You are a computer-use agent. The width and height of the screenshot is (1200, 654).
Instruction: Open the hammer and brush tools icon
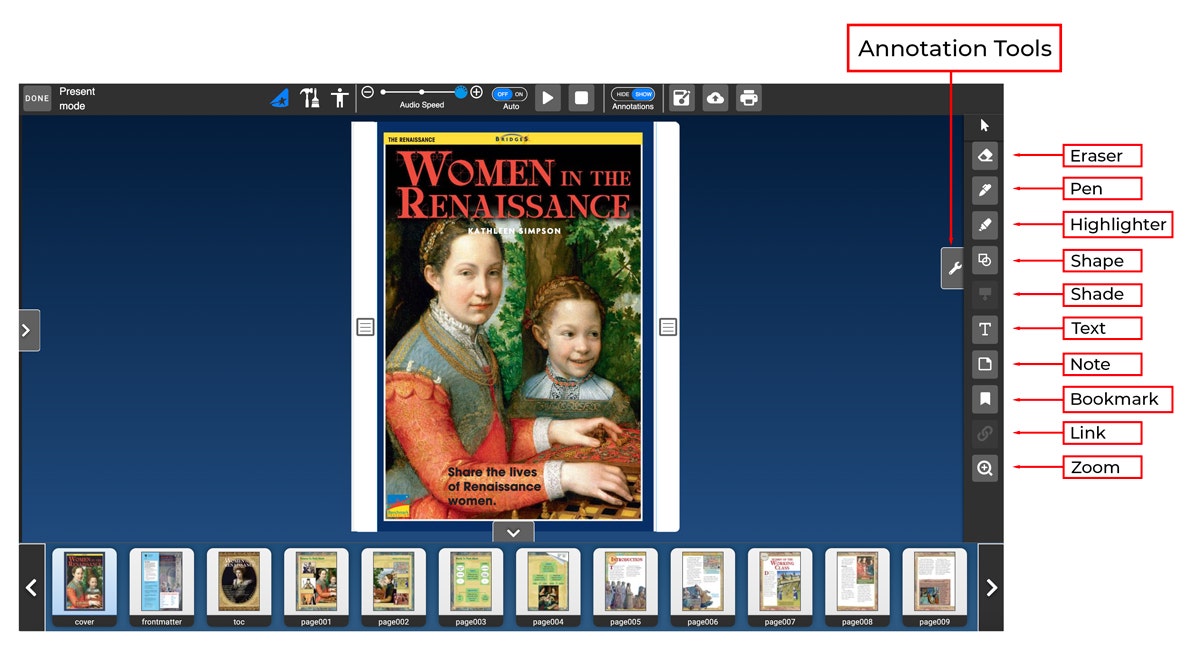click(x=310, y=98)
